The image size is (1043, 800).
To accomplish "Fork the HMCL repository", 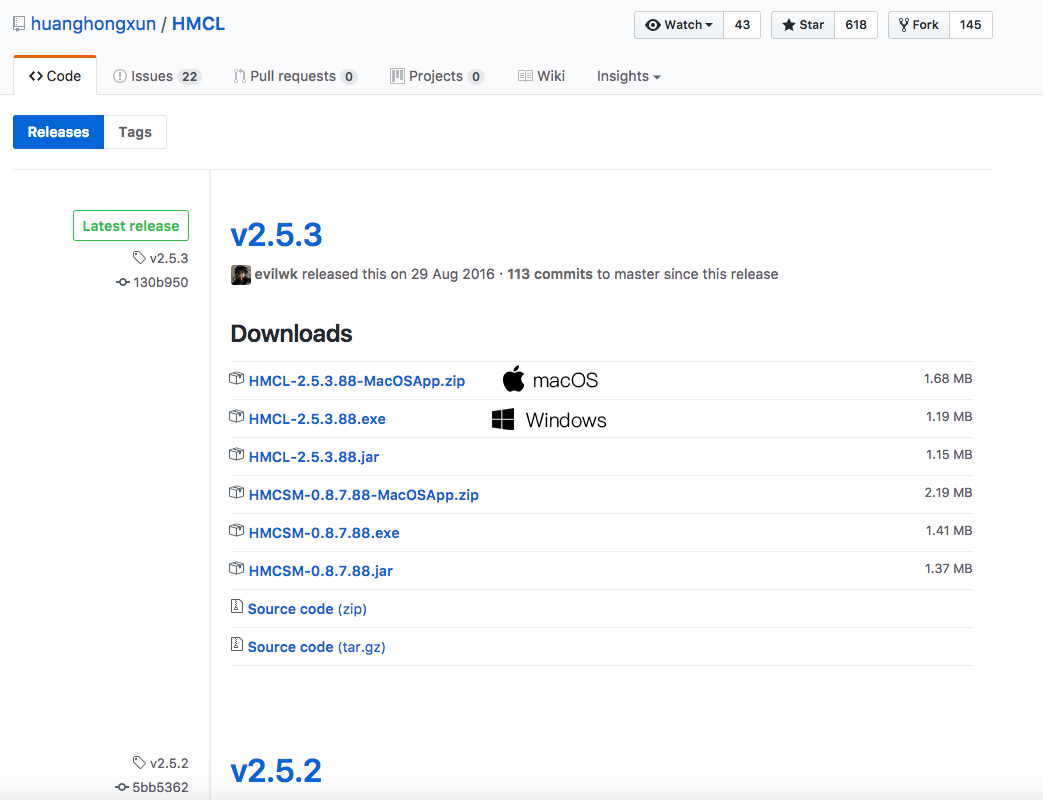I will coord(918,25).
